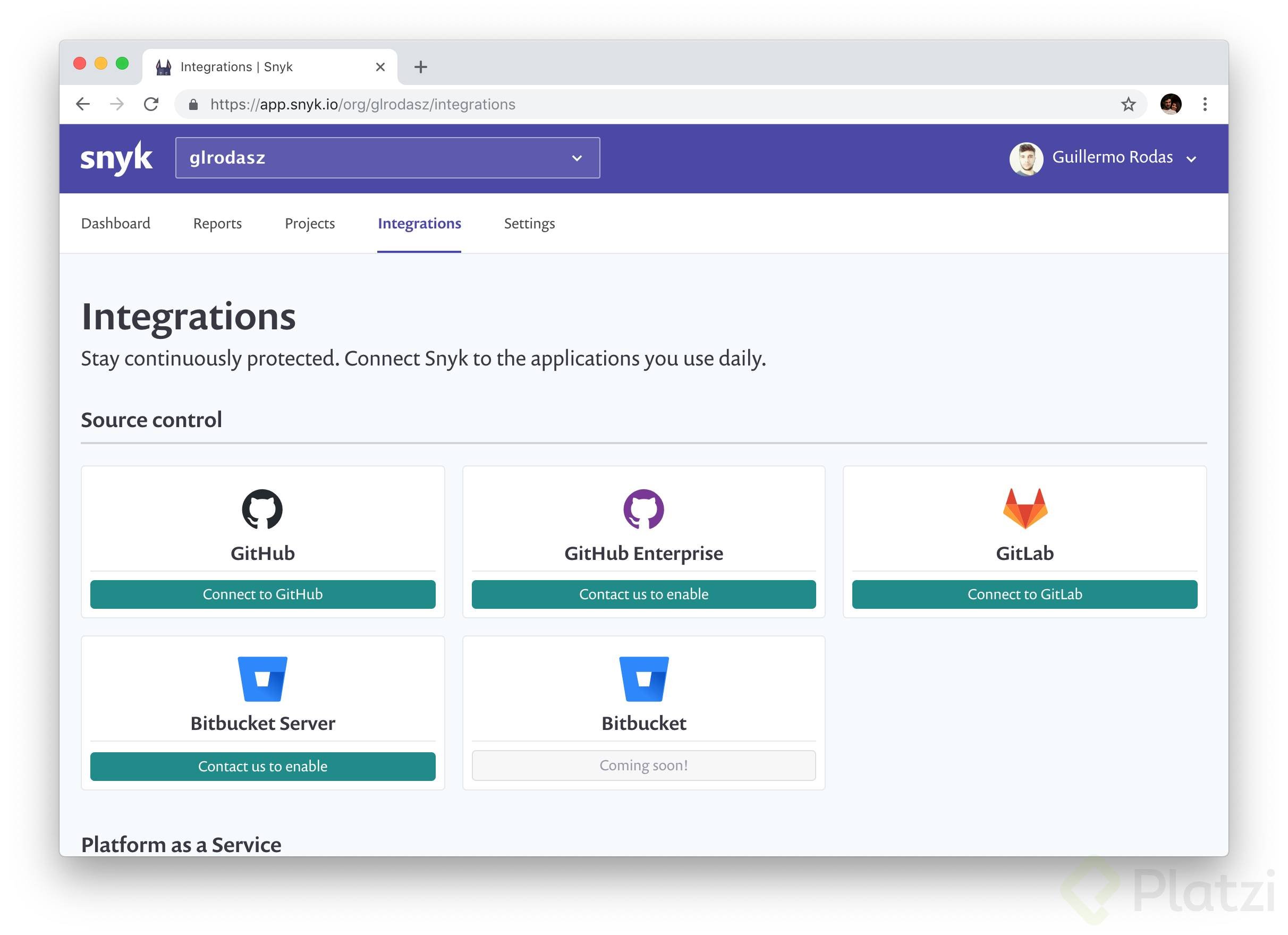Click the yellow minimize window button
Image resolution: width=1288 pixels, height=935 pixels.
pyautogui.click(x=100, y=63)
